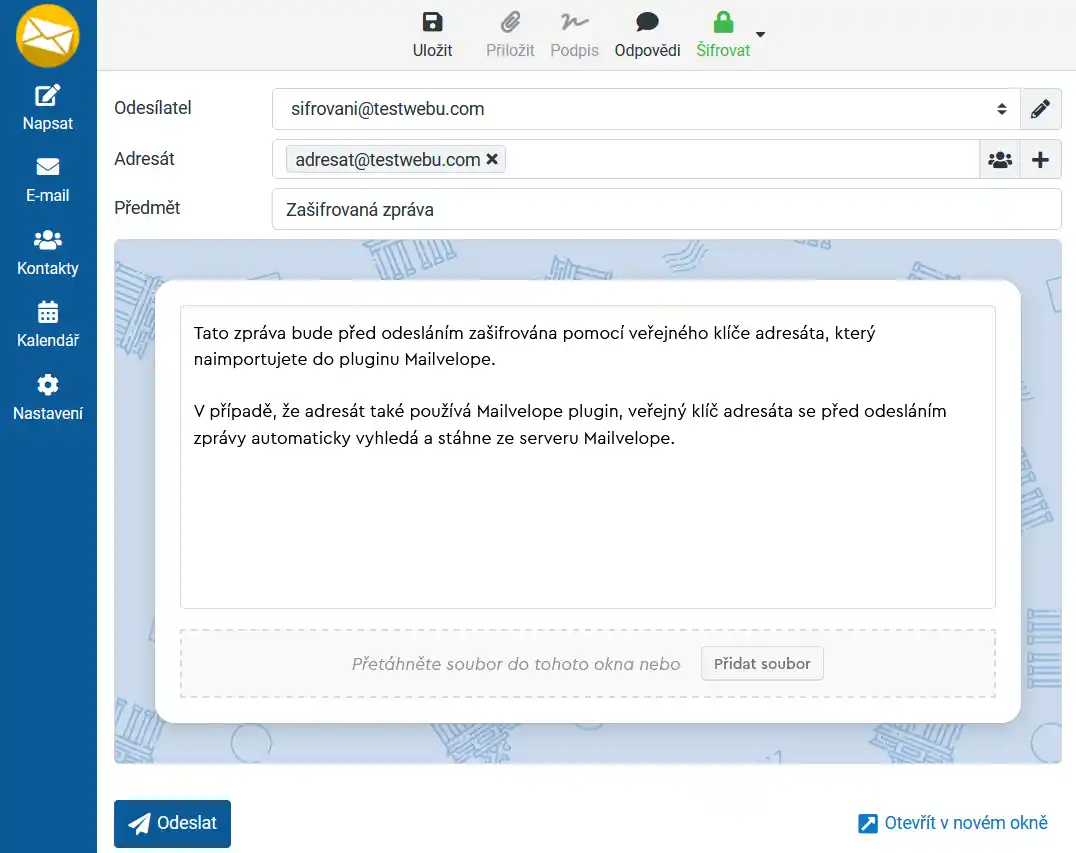This screenshot has height=853, width=1076.
Task: Click the yellow envelope logo
Action: pyautogui.click(x=47, y=36)
